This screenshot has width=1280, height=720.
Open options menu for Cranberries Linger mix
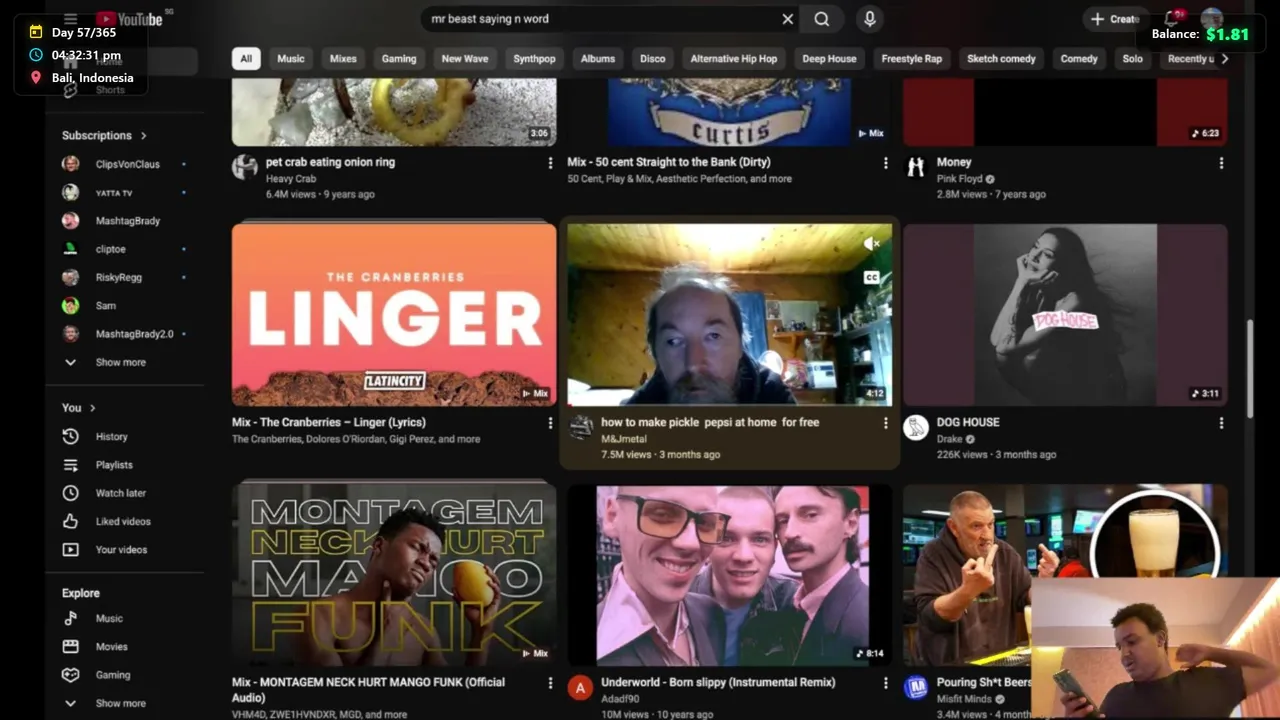(x=549, y=423)
